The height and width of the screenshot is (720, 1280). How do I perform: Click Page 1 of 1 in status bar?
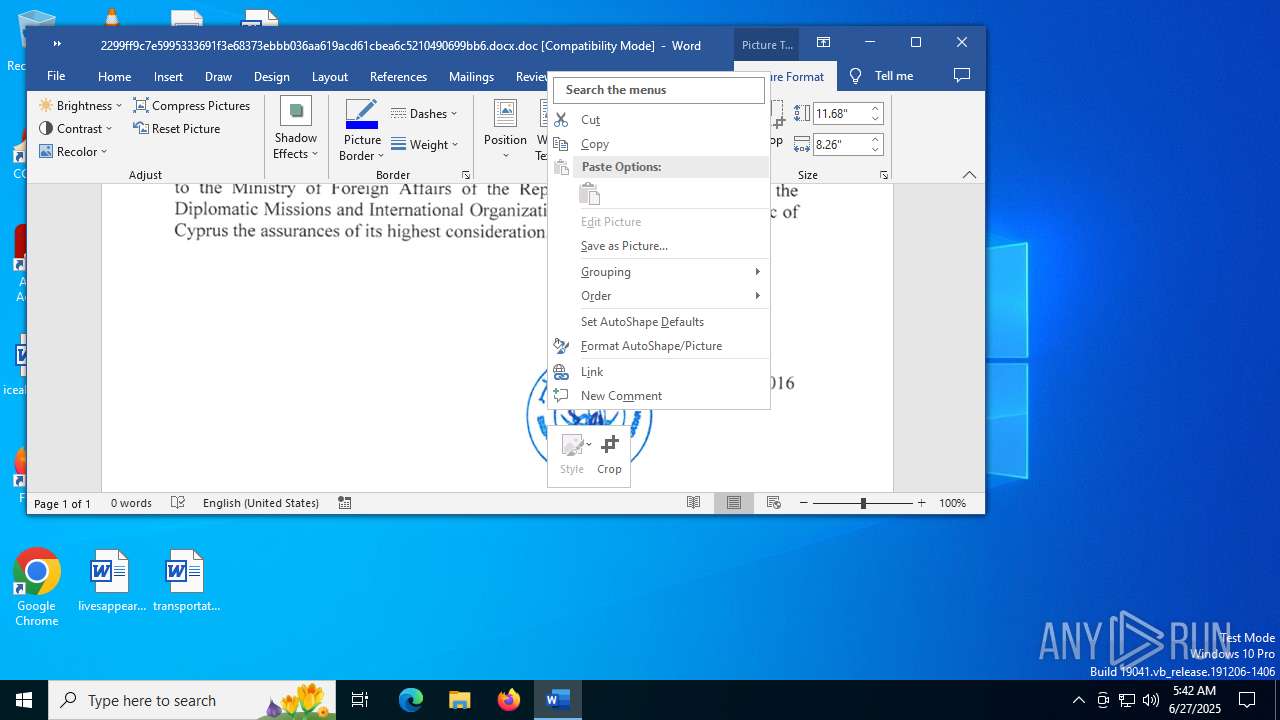(x=62, y=503)
